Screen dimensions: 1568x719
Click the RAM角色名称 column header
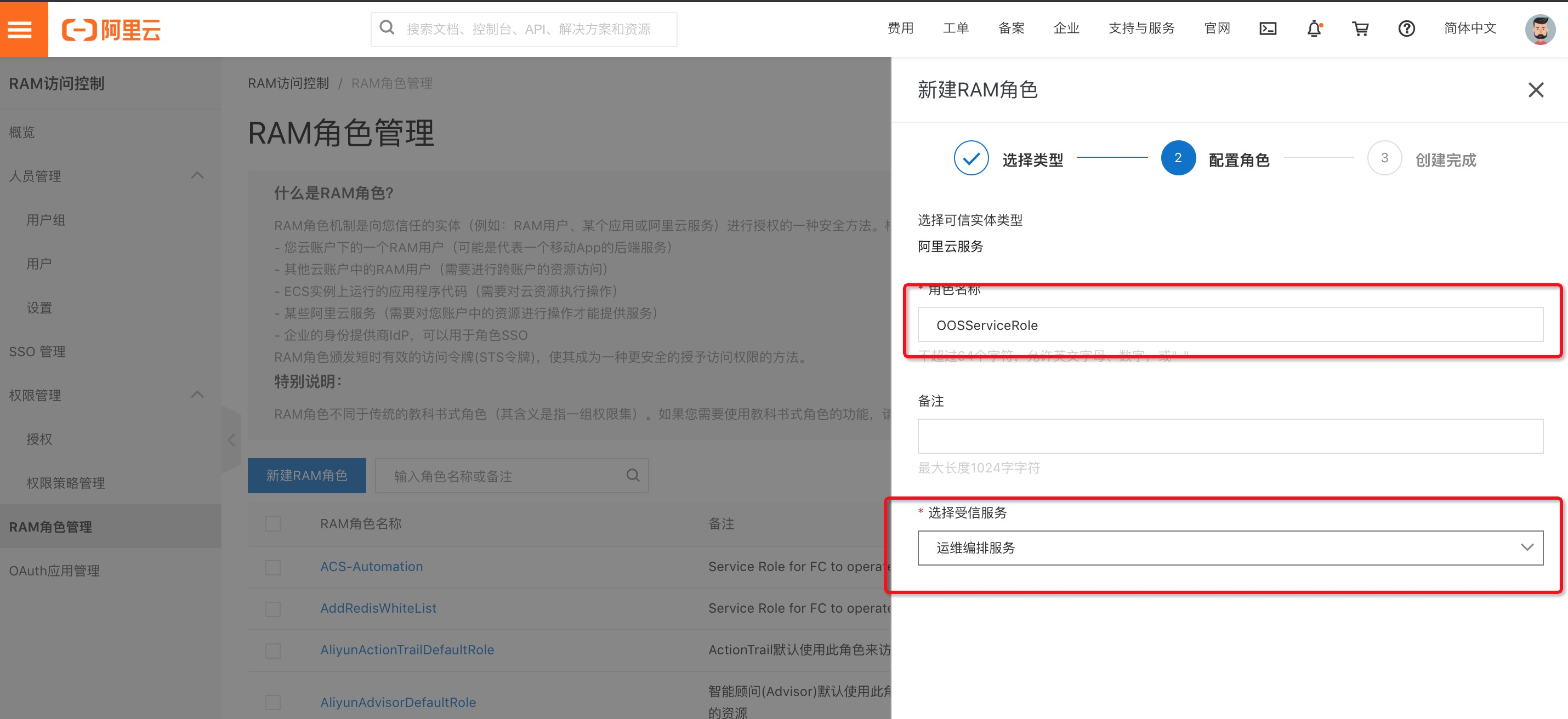[361, 524]
